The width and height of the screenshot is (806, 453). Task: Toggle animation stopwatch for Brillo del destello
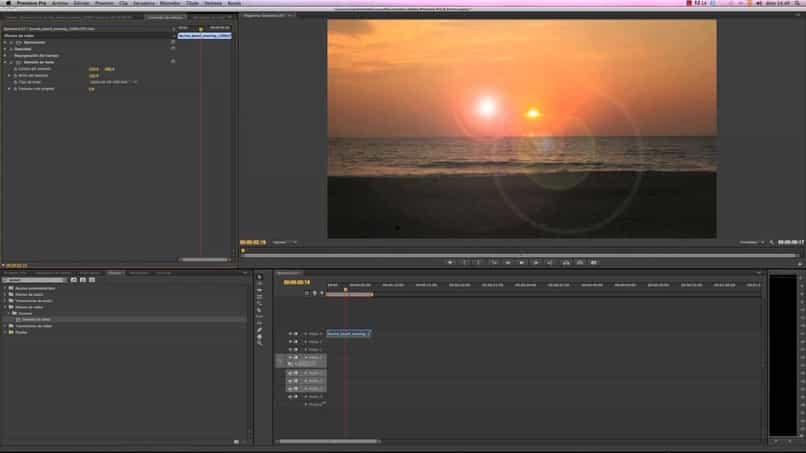[x=16, y=76]
